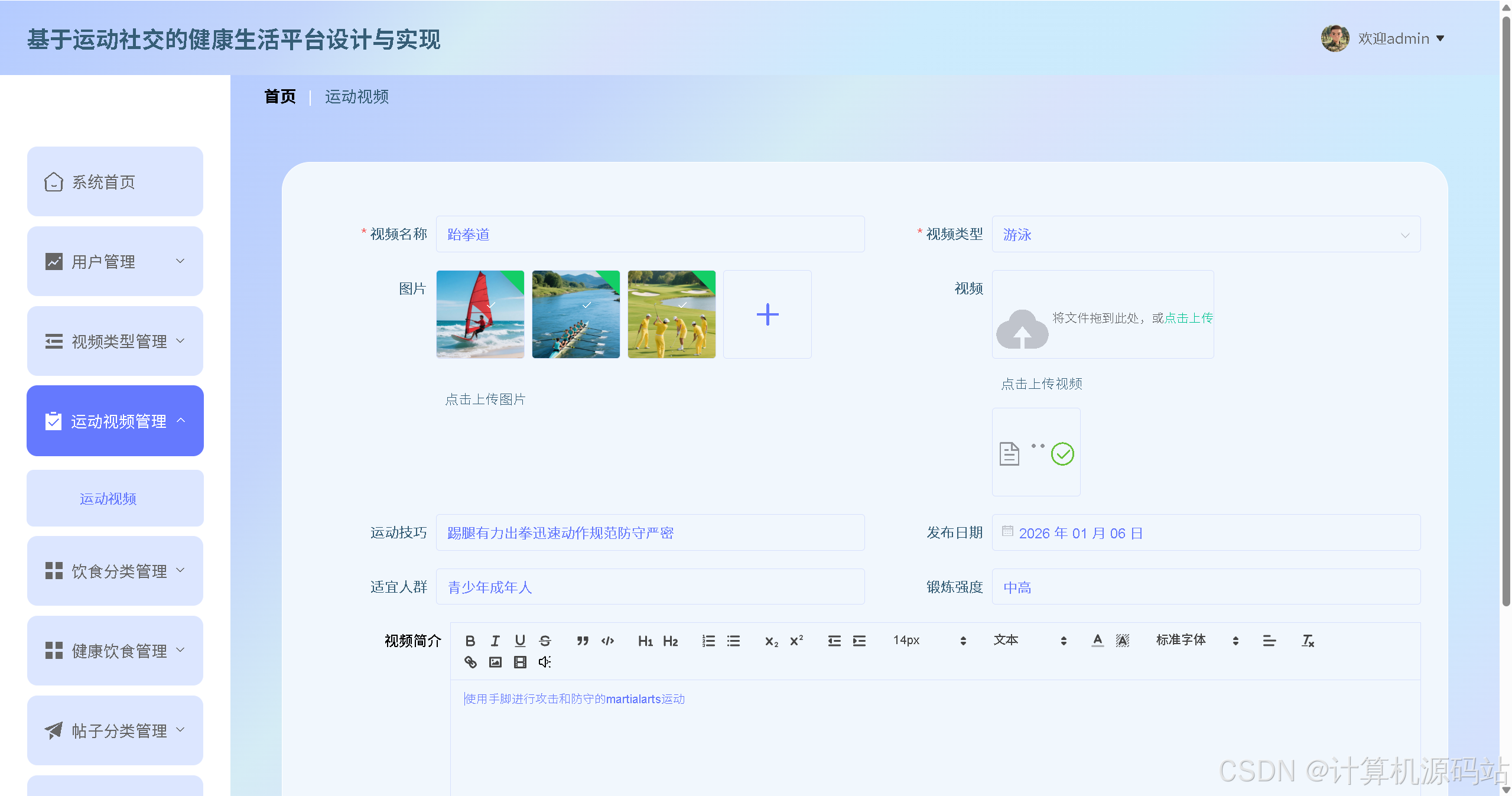Apply superscript formatting
The width and height of the screenshot is (1512, 796).
[796, 641]
